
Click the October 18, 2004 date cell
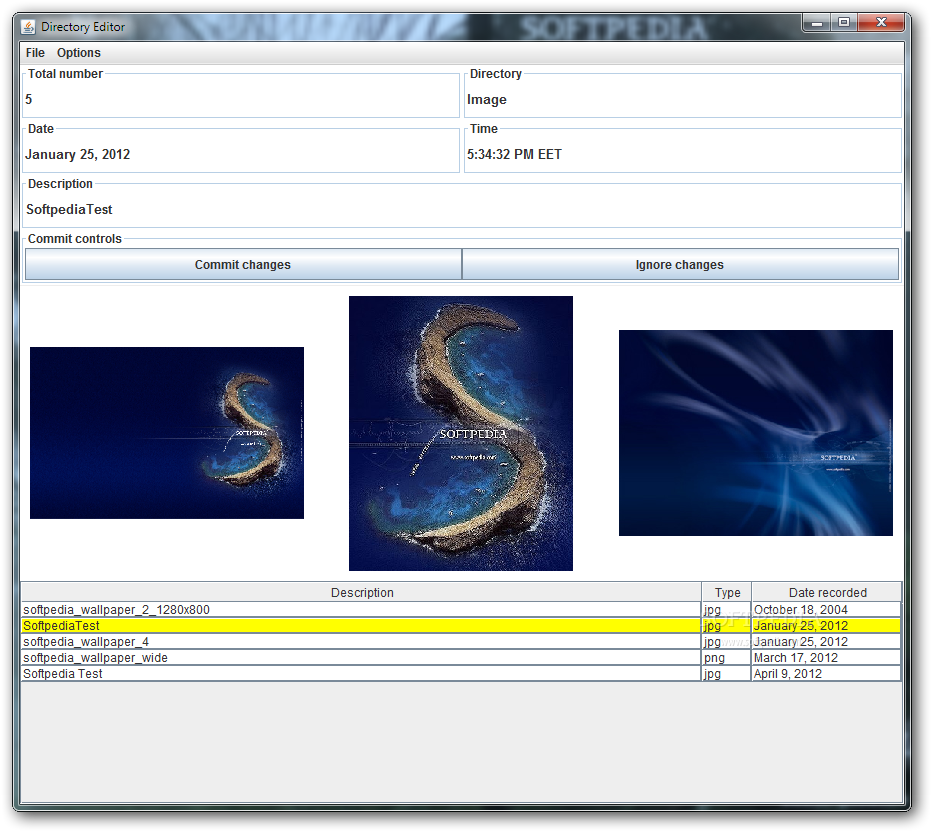[x=826, y=610]
